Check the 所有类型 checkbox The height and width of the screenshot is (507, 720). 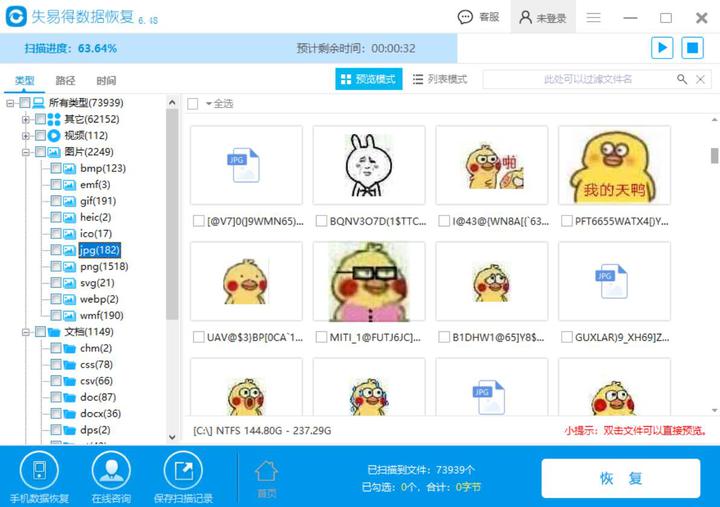click(x=25, y=102)
